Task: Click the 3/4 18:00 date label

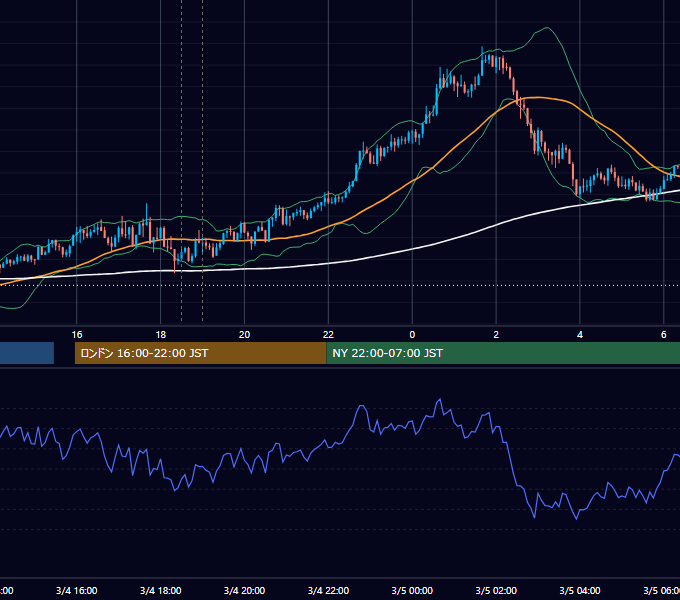Action: (x=161, y=591)
